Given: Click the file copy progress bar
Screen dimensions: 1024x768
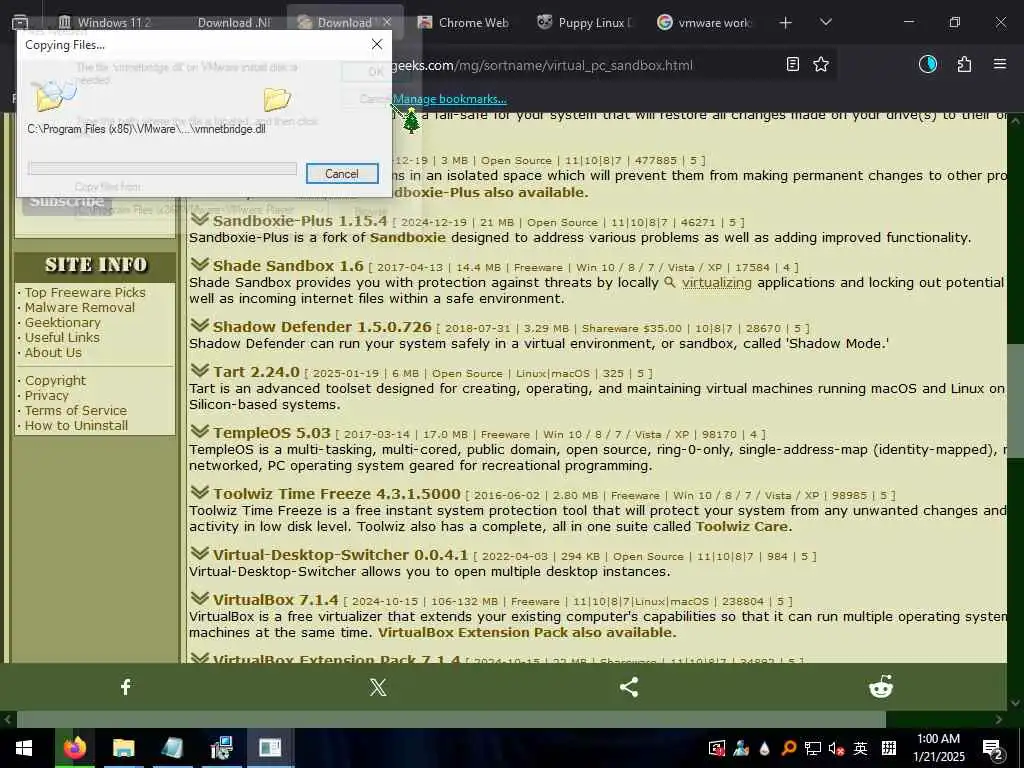Looking at the screenshot, I should 162,168.
